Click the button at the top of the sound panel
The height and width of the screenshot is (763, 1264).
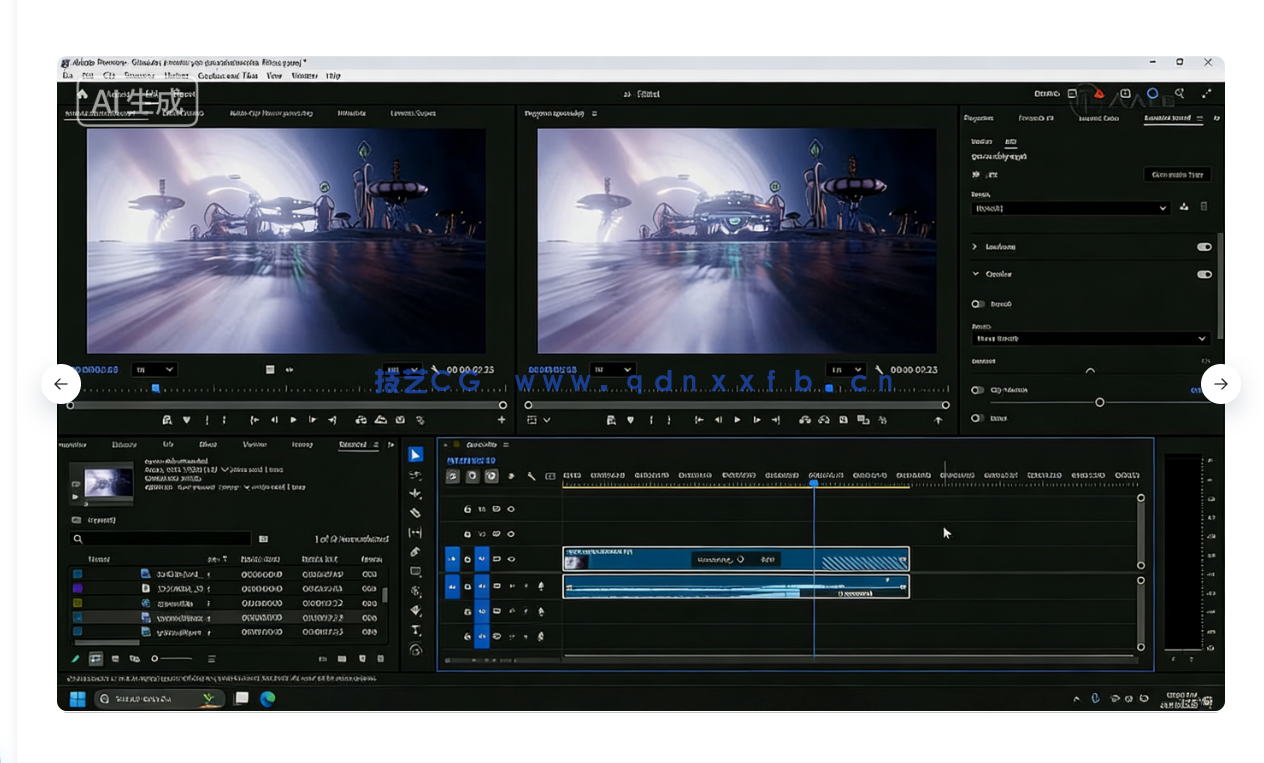[x=1177, y=174]
